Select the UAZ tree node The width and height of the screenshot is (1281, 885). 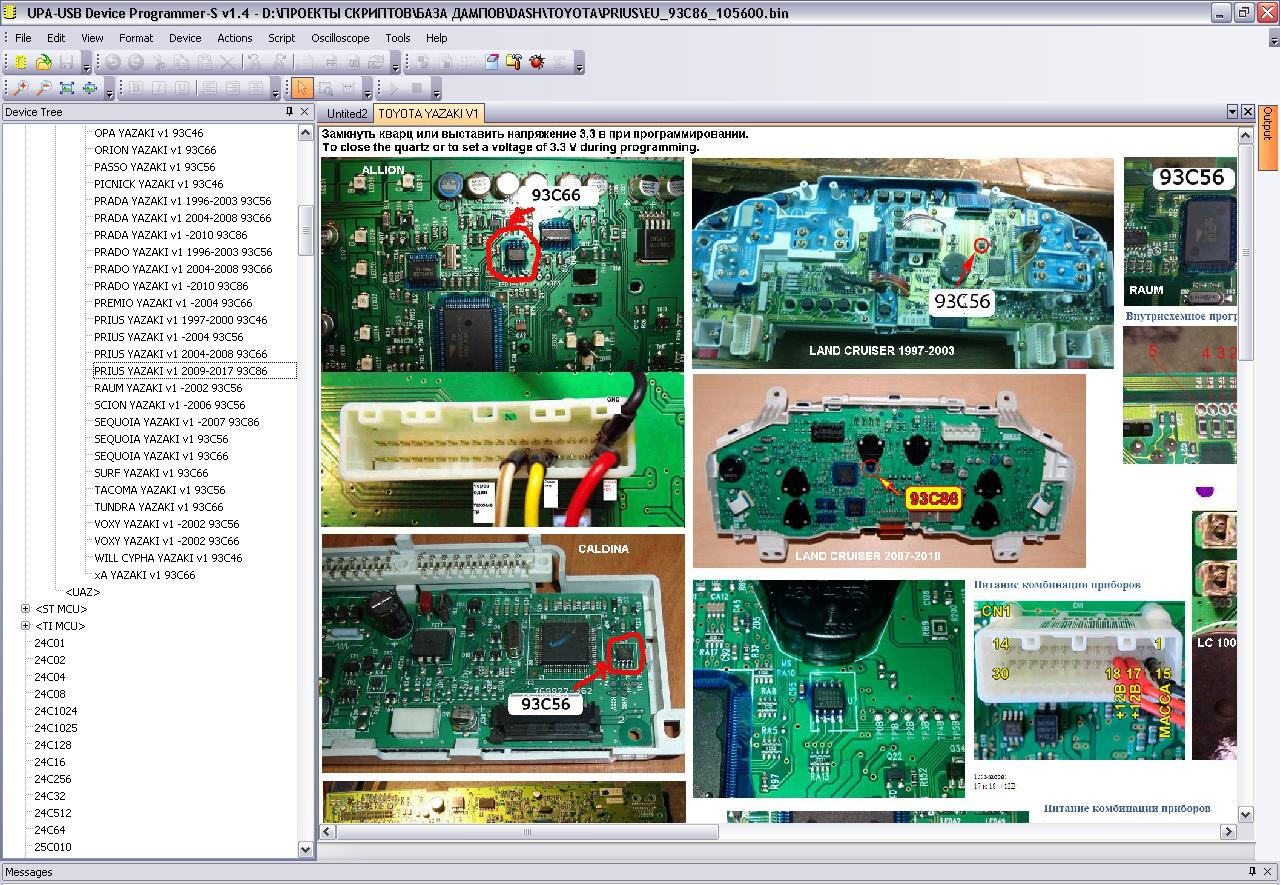click(x=83, y=592)
